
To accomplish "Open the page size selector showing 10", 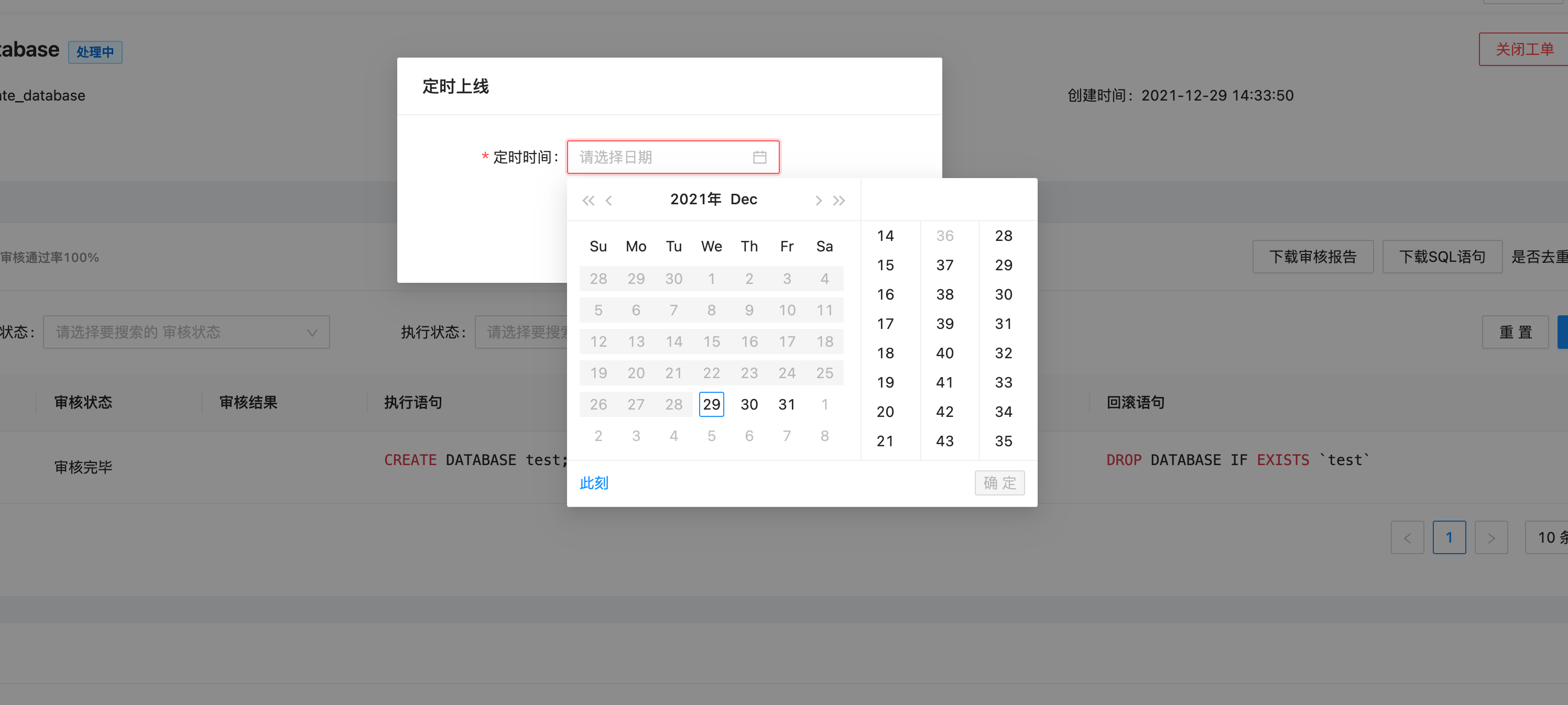I will 1549,537.
